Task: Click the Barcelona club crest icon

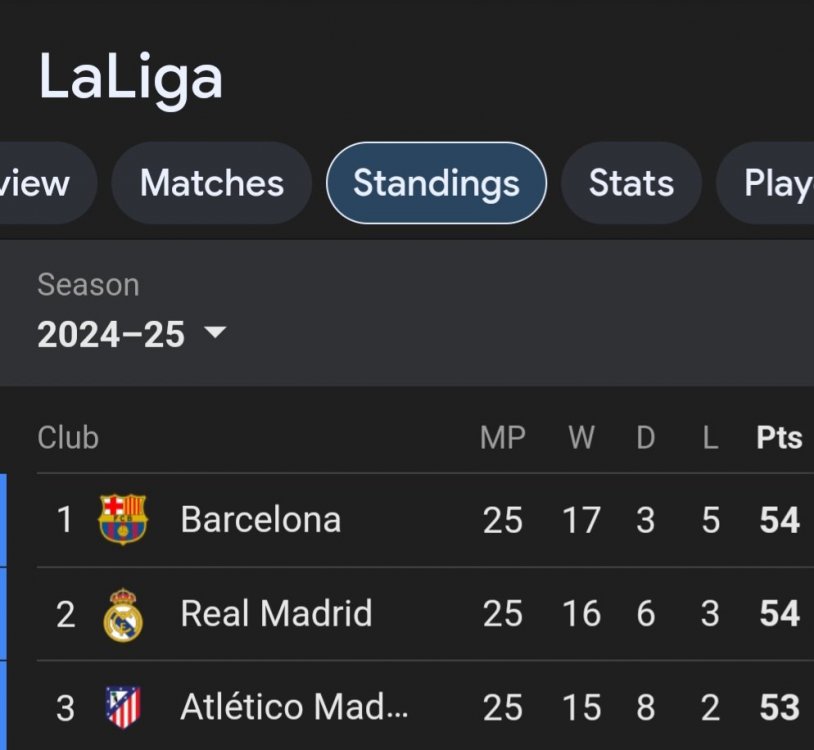Action: tap(123, 519)
